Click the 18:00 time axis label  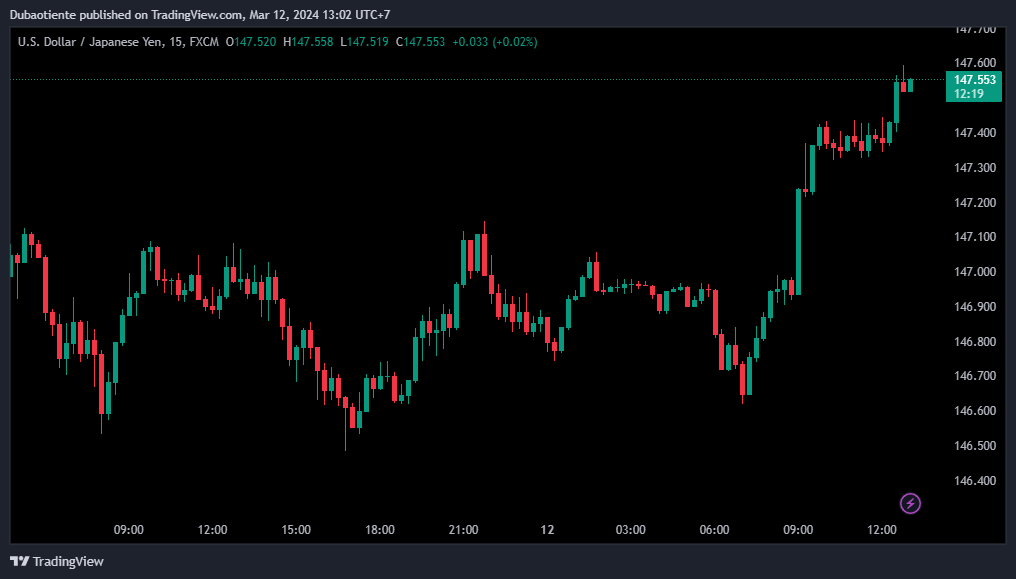click(x=380, y=530)
